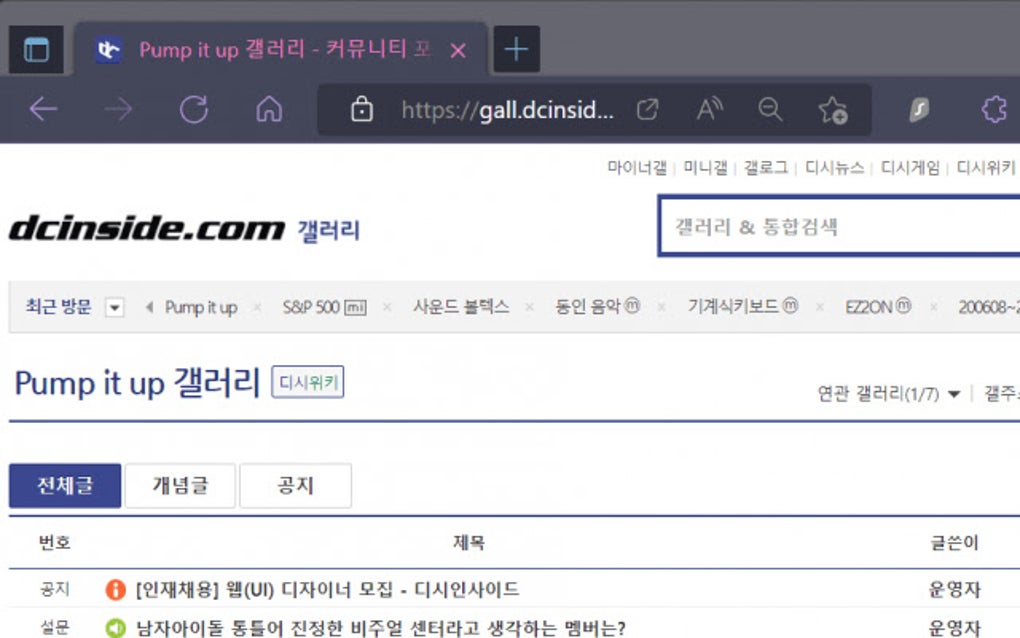Click the 공지 label in number column
The height and width of the screenshot is (638, 1020).
pos(55,589)
